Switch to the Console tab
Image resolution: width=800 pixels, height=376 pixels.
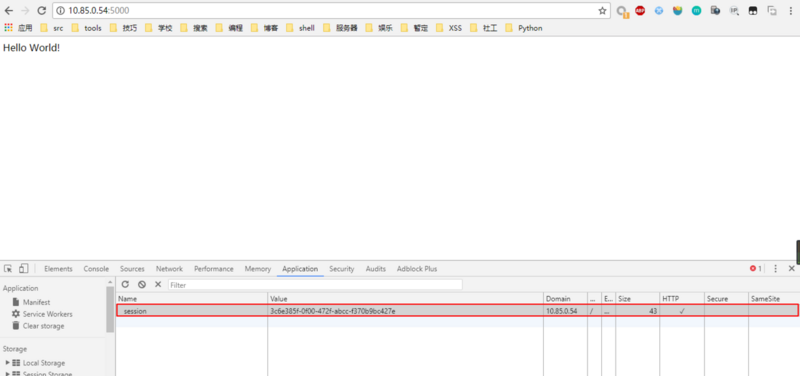tap(96, 269)
